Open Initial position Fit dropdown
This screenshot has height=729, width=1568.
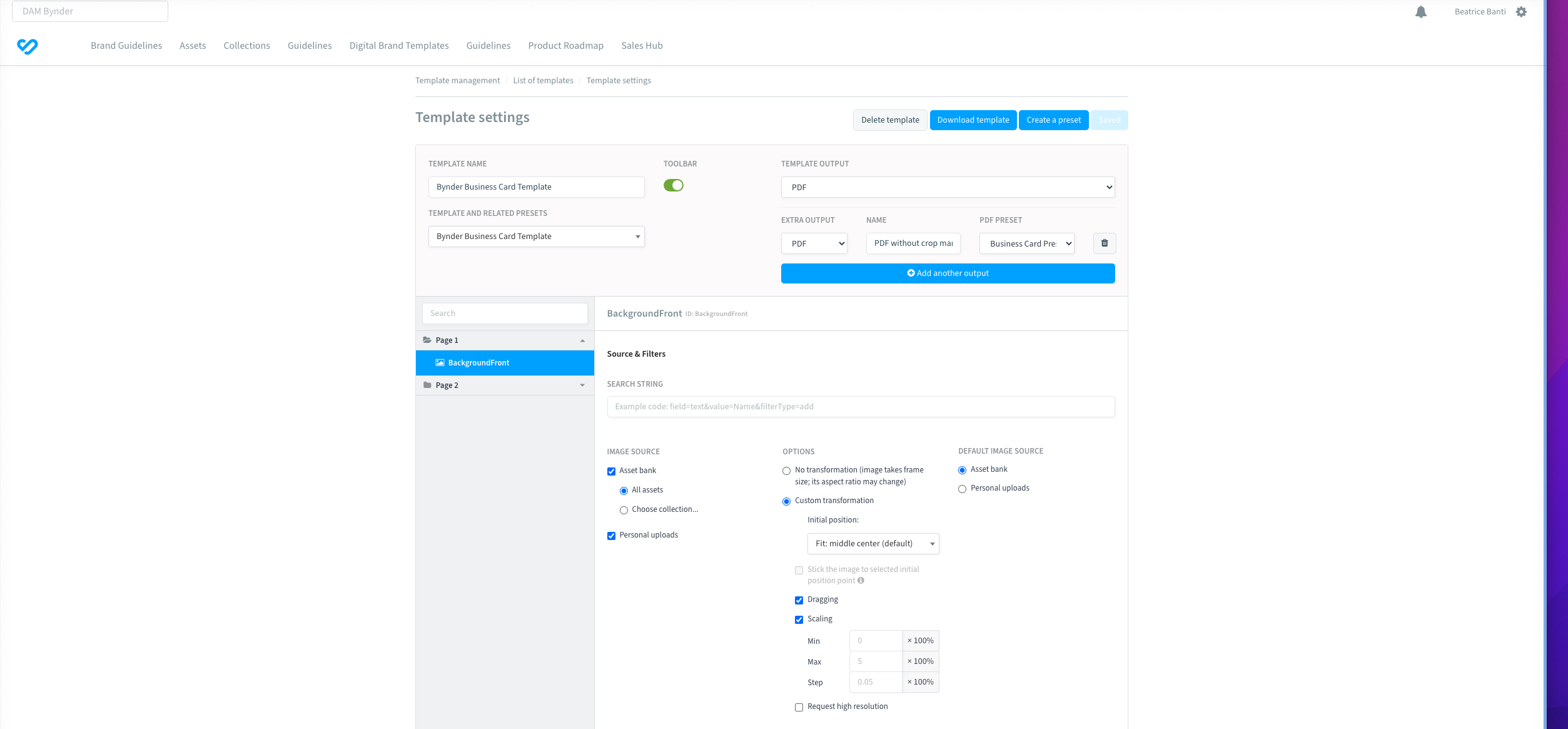(x=873, y=544)
